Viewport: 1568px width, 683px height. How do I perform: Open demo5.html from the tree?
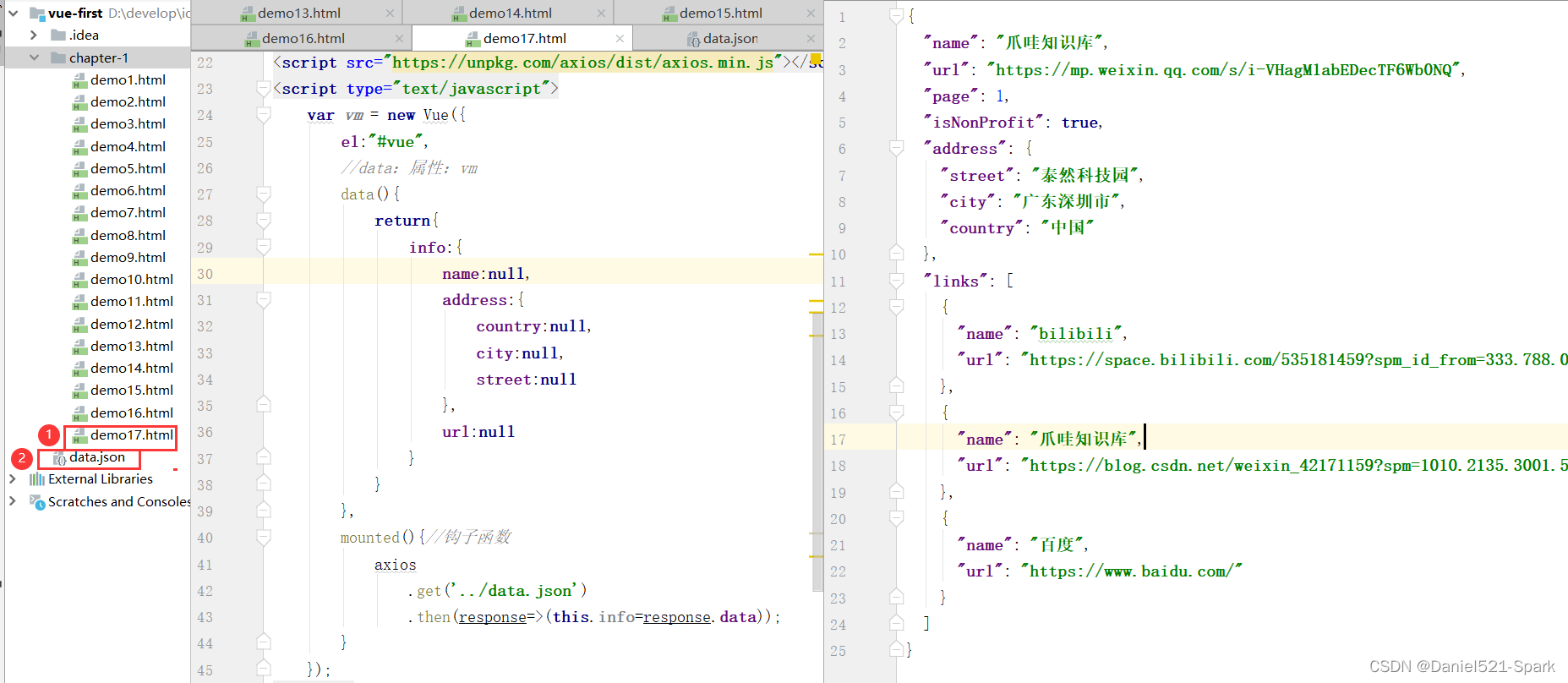[128, 168]
